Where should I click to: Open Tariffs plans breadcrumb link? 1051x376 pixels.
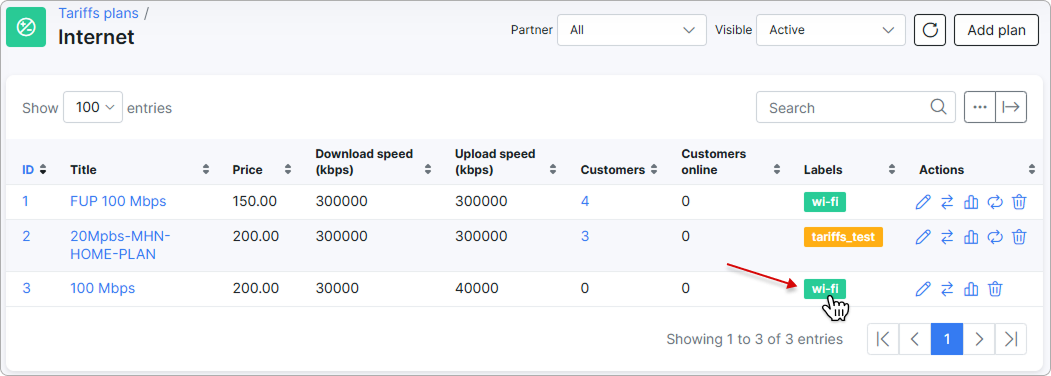99,13
